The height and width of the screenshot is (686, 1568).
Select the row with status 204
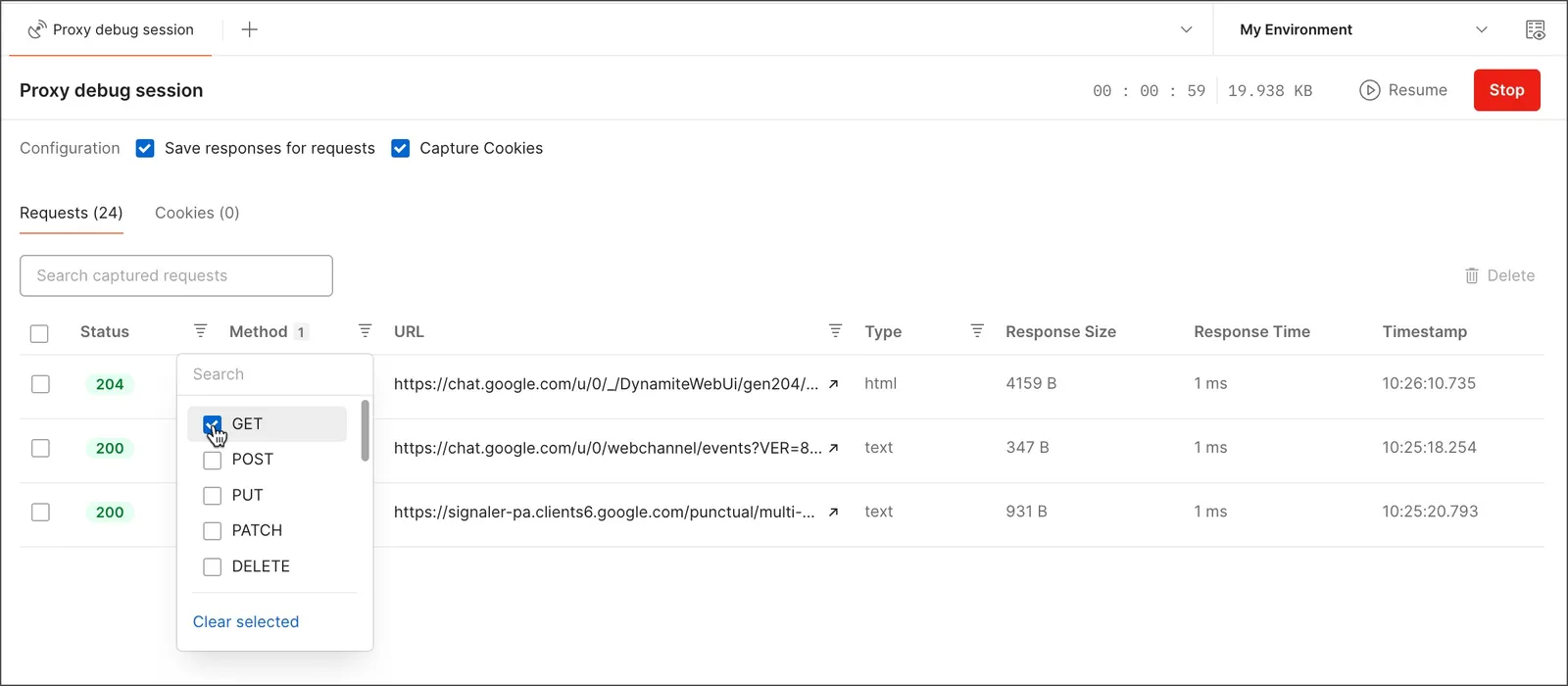[x=40, y=384]
